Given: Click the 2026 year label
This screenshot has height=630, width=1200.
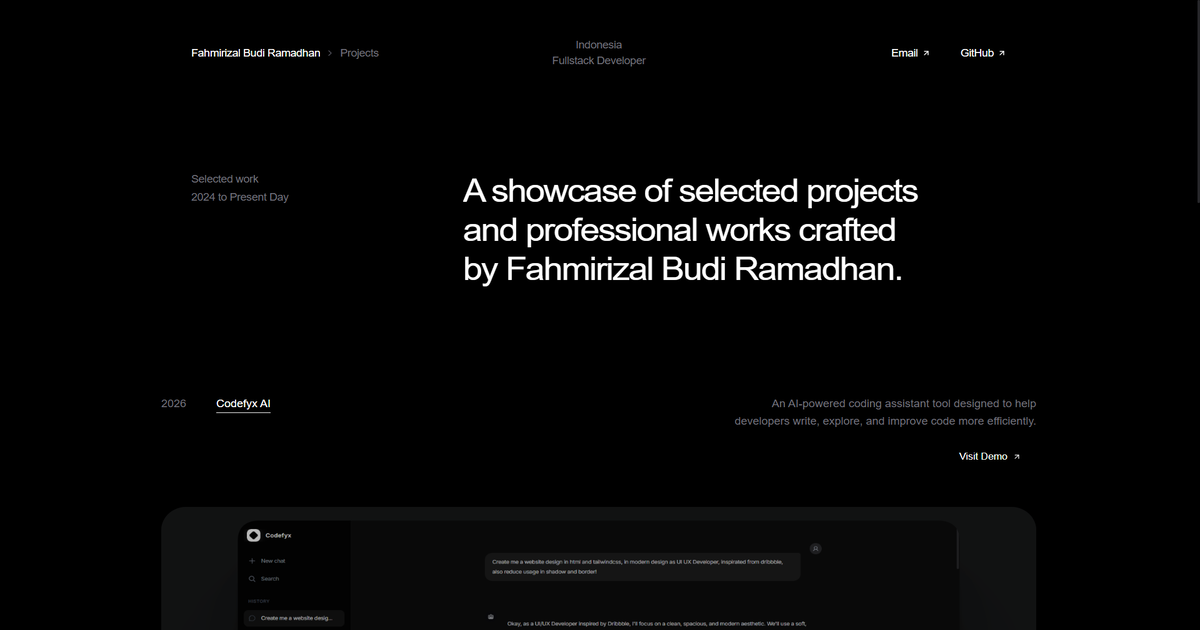Looking at the screenshot, I should [x=174, y=404].
